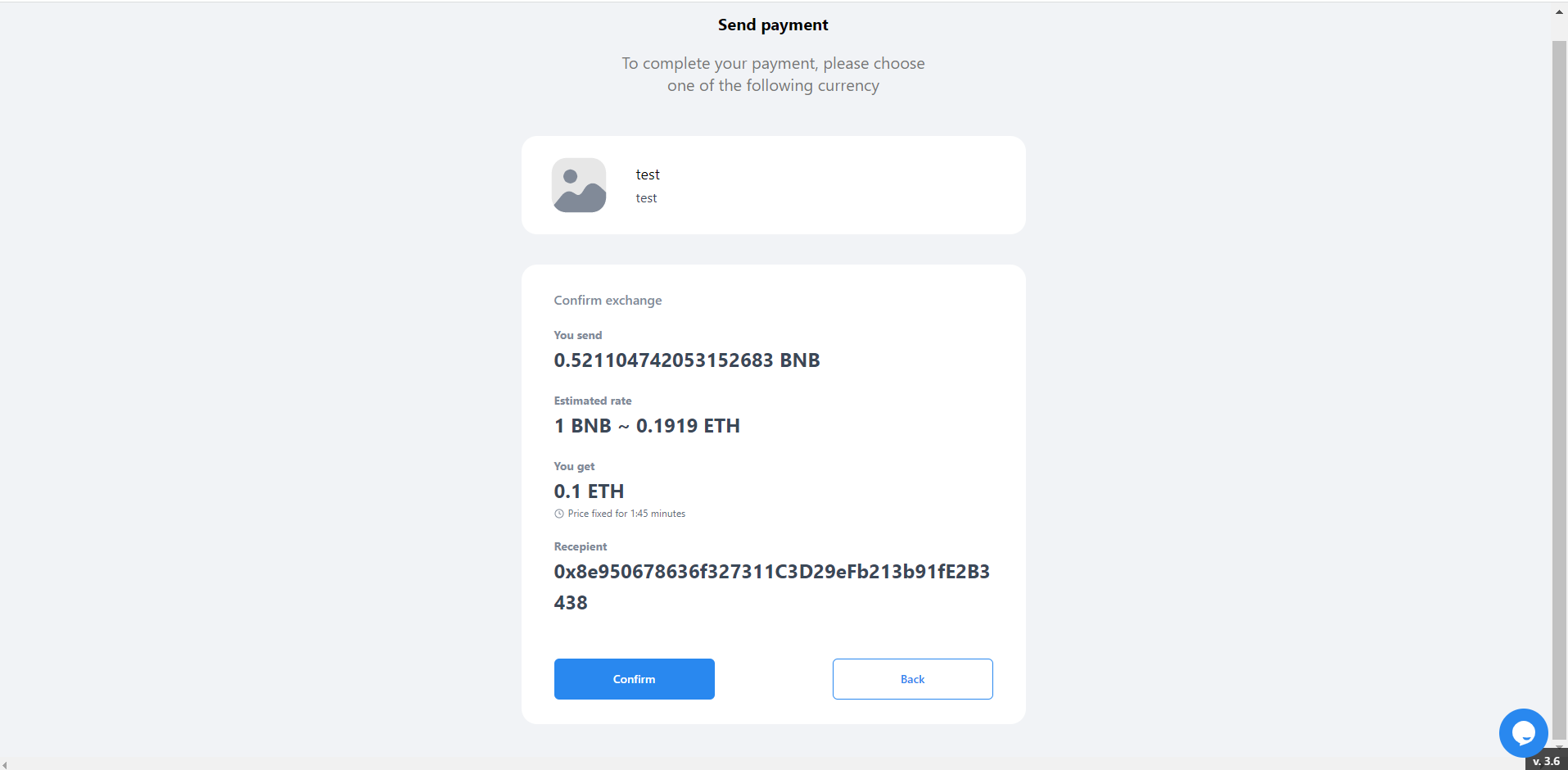Click the v. 3.6 version badge

click(x=1546, y=762)
